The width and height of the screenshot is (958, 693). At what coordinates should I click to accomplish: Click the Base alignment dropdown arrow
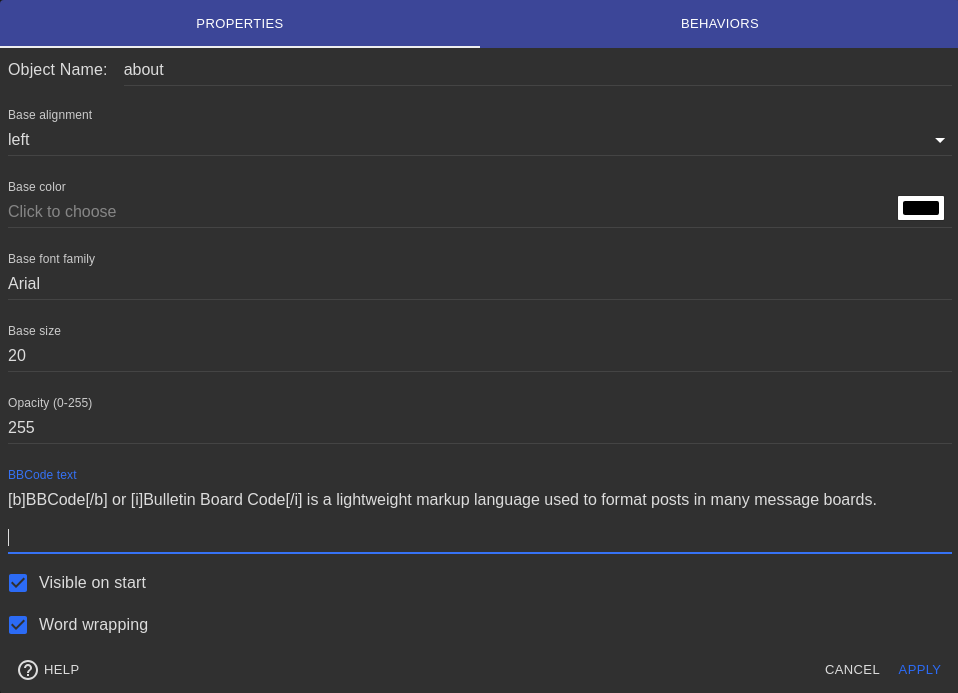pos(939,141)
